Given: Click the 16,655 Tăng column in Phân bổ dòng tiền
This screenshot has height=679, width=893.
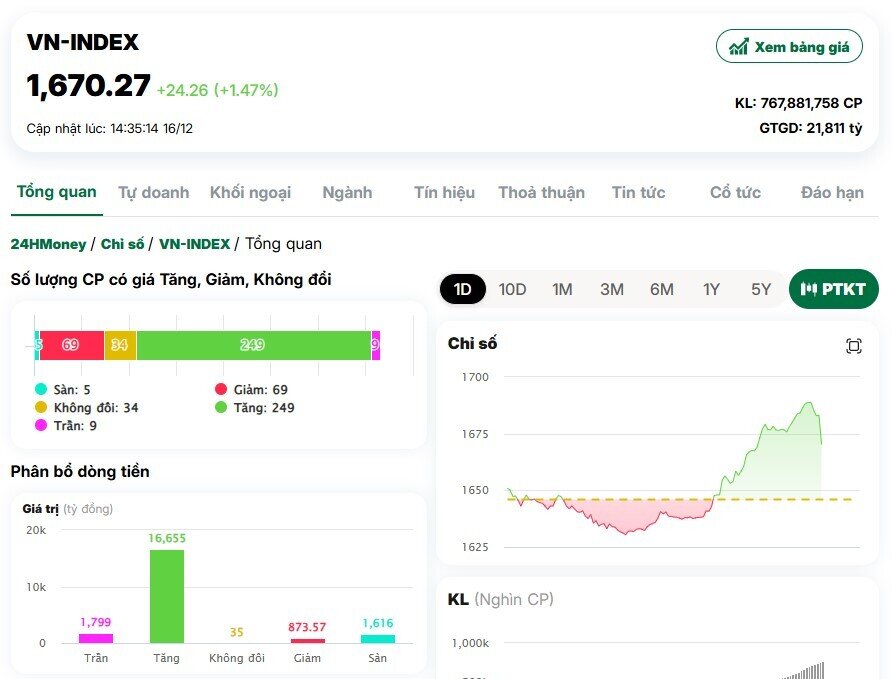Looking at the screenshot, I should (x=166, y=595).
